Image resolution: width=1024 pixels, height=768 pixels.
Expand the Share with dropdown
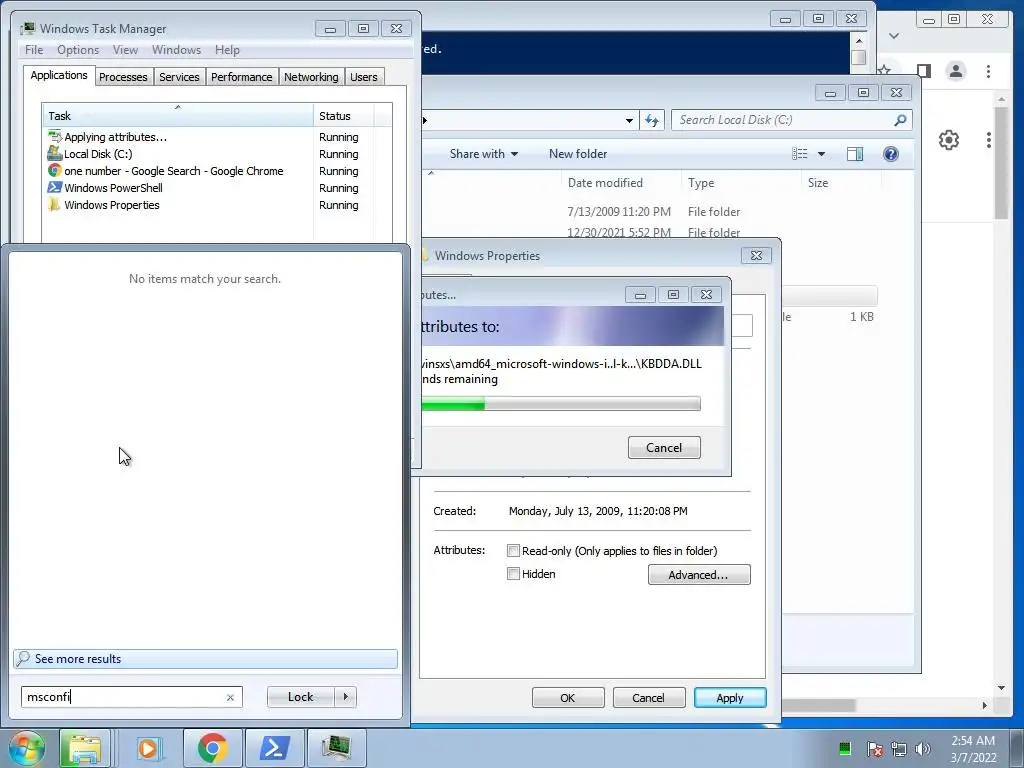[x=484, y=154]
